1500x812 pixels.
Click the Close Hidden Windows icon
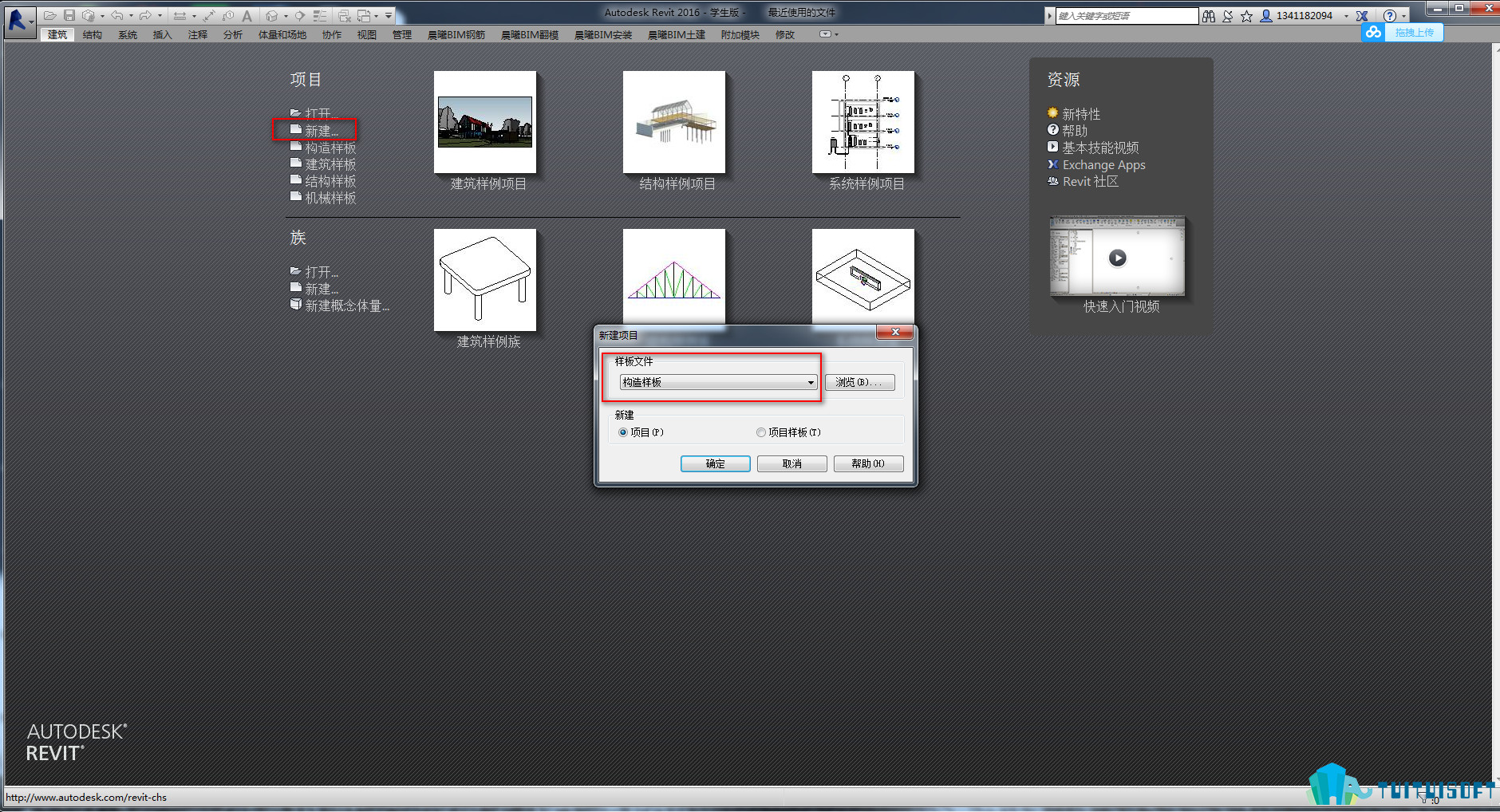pos(345,15)
